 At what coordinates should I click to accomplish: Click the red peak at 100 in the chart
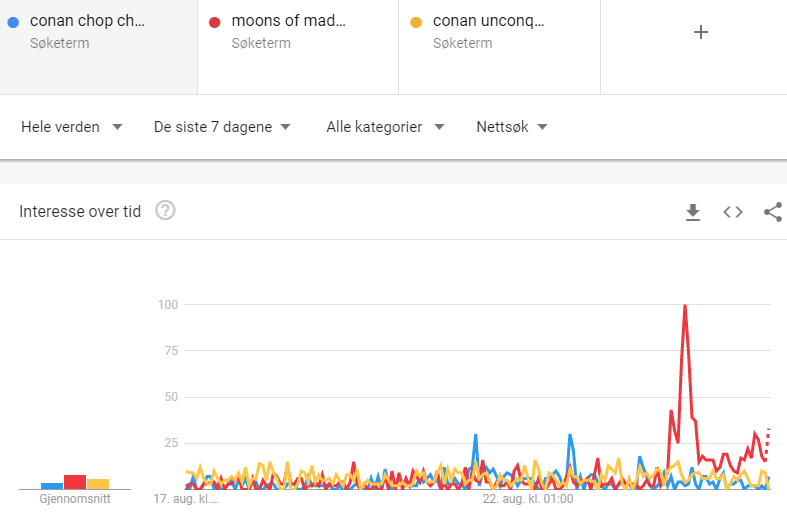(x=685, y=306)
